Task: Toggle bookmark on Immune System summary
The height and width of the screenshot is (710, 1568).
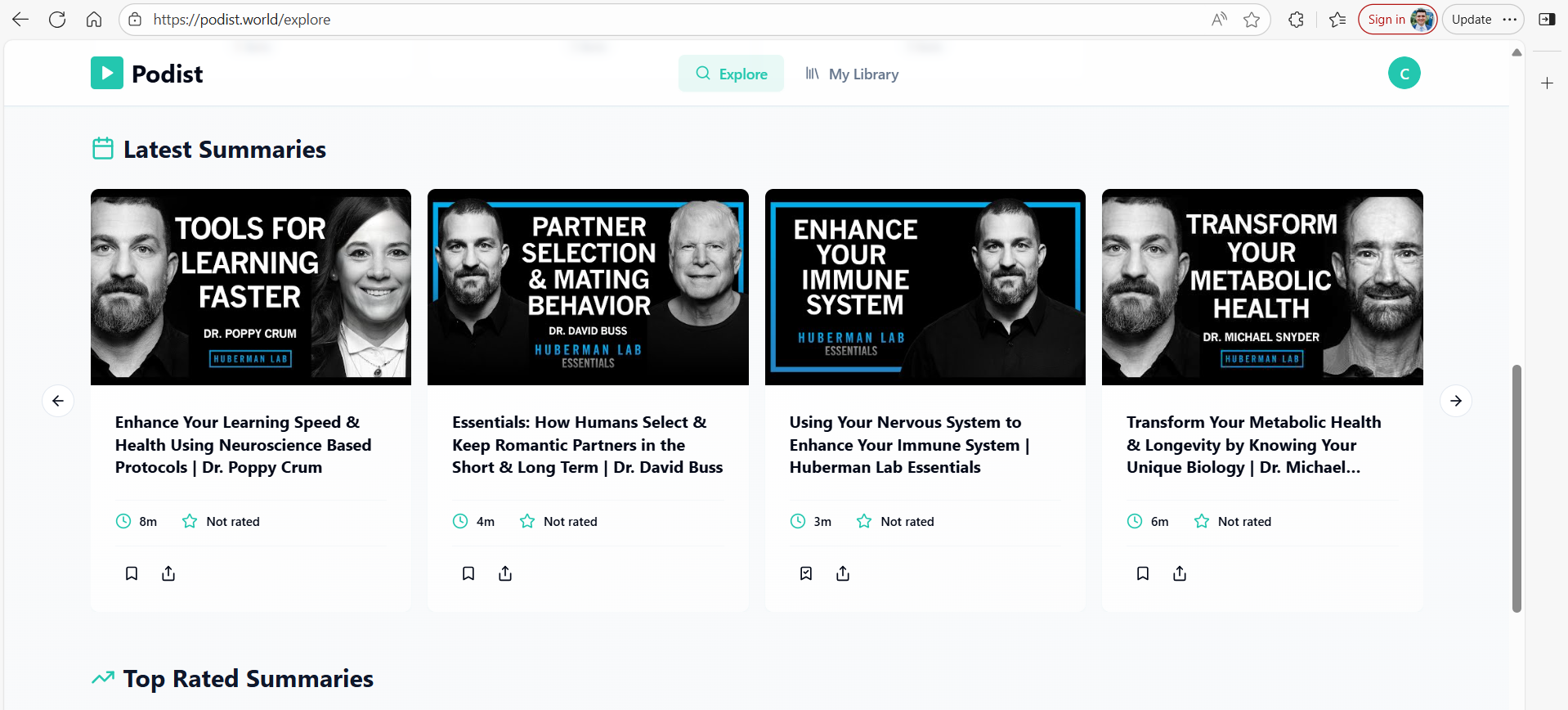Action: coord(806,573)
